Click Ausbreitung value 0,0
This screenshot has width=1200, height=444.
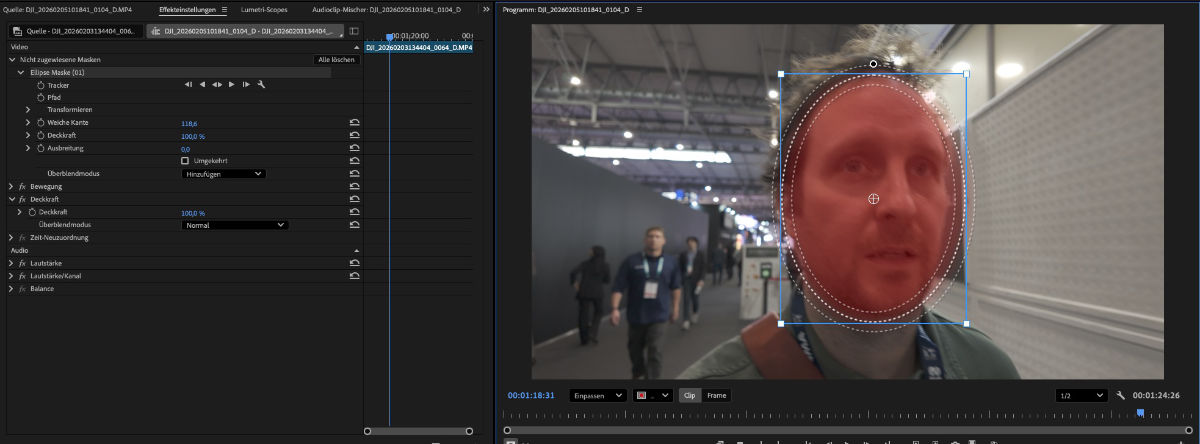point(186,148)
